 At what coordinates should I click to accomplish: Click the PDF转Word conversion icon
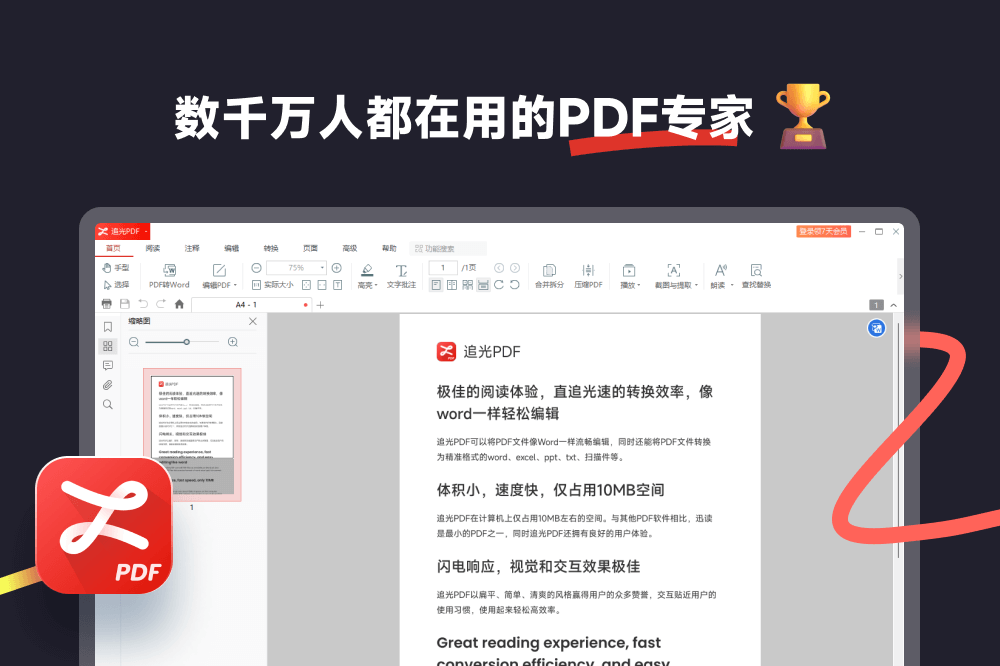point(169,270)
